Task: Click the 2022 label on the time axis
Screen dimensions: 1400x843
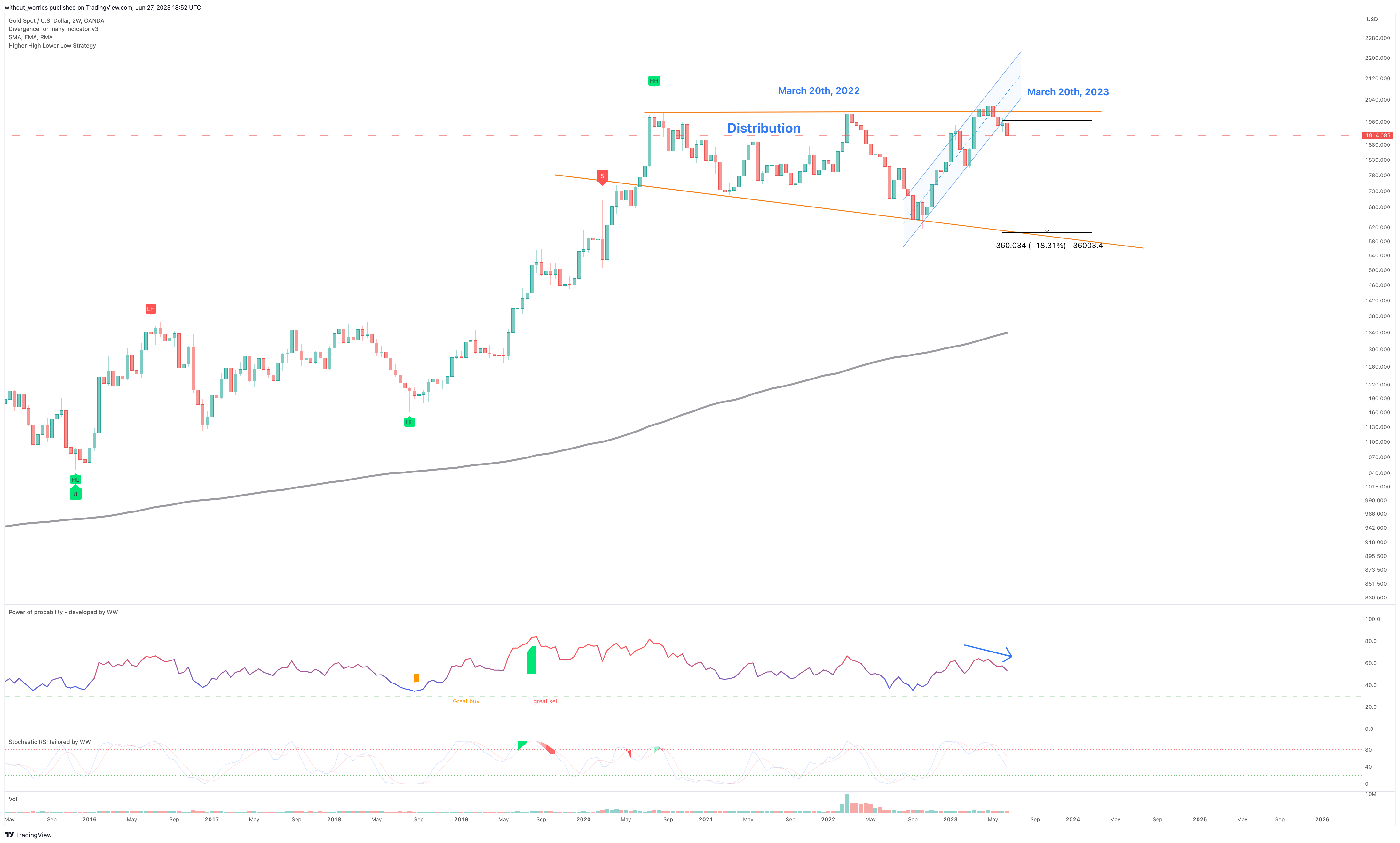Action: [828, 820]
